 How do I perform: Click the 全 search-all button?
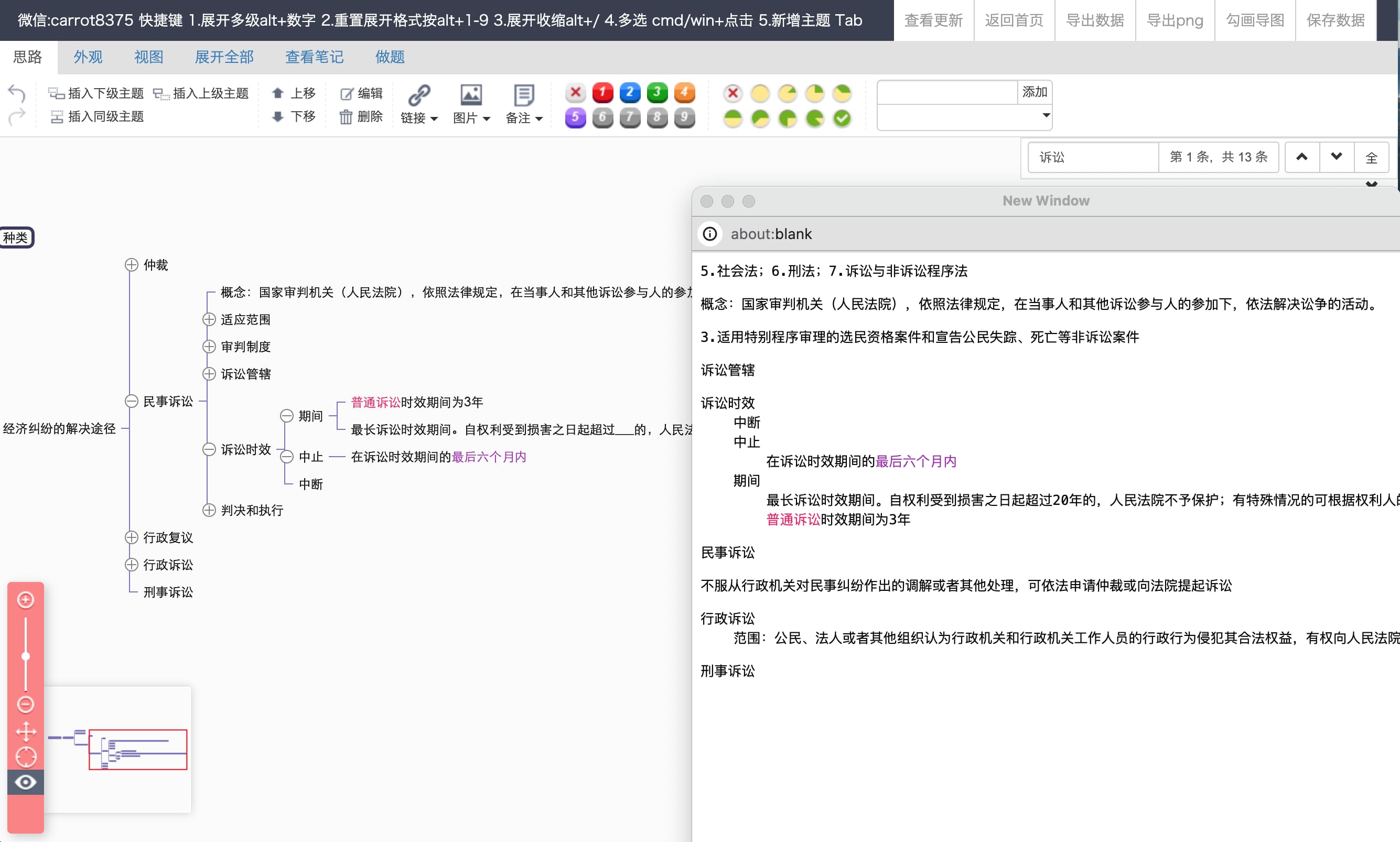tap(1372, 157)
